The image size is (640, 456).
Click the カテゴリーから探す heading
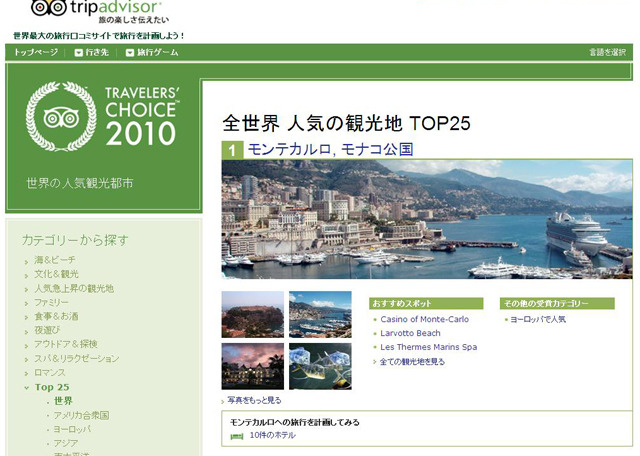pyautogui.click(x=75, y=240)
